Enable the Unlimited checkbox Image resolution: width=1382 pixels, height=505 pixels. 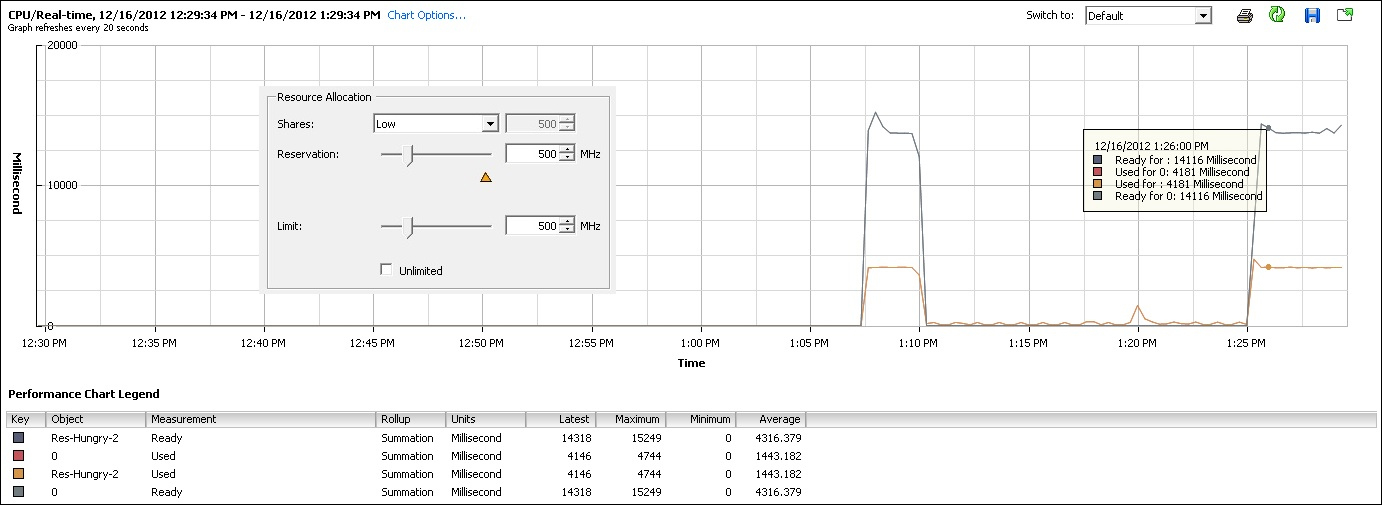(x=386, y=270)
